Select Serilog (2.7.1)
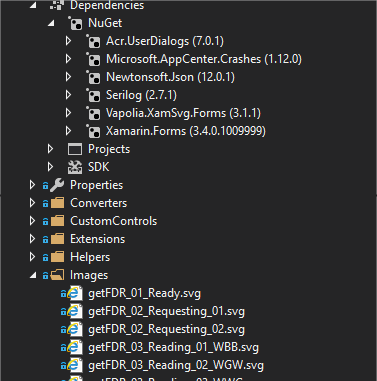This screenshot has height=381, width=377. point(141,95)
